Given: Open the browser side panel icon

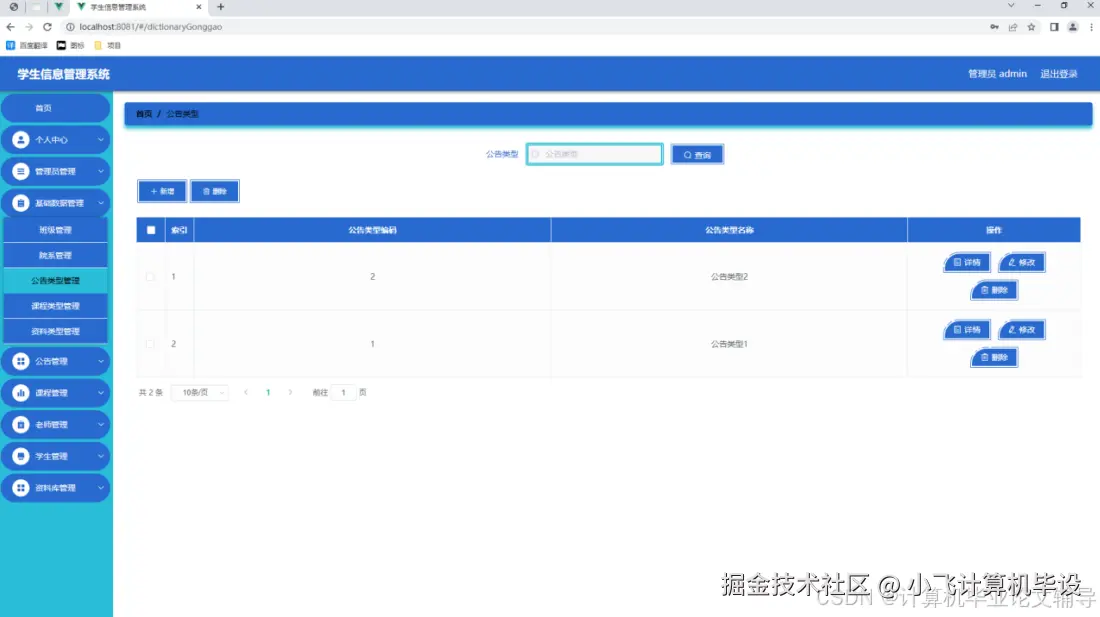Looking at the screenshot, I should (x=1054, y=27).
